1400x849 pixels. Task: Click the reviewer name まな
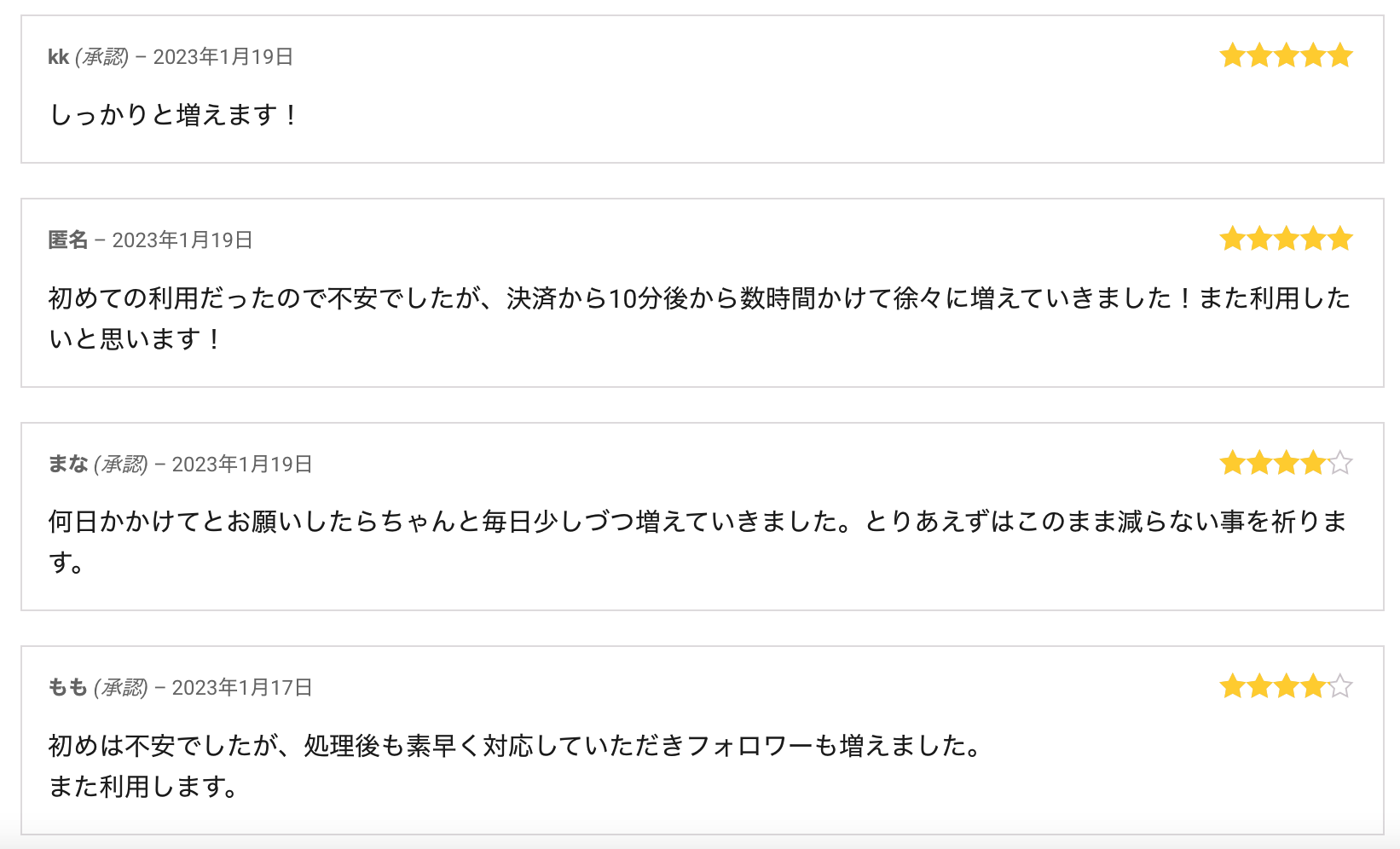click(x=68, y=464)
